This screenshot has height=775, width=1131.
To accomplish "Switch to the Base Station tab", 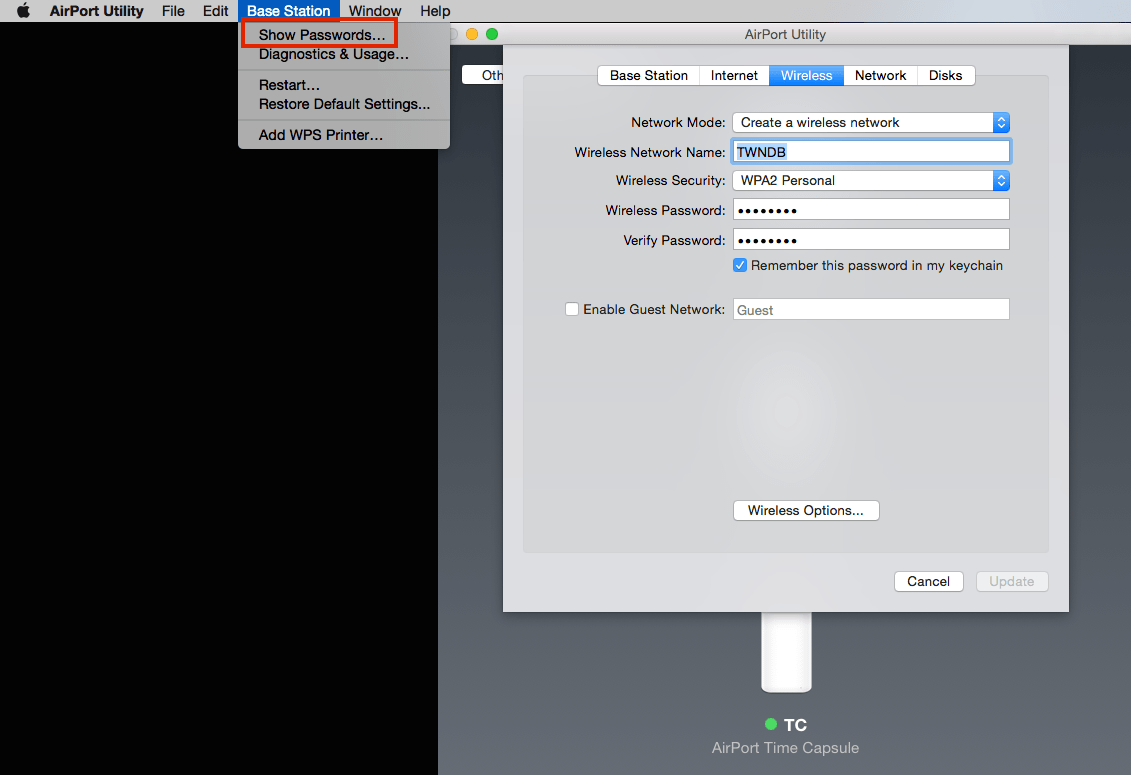I will click(648, 75).
